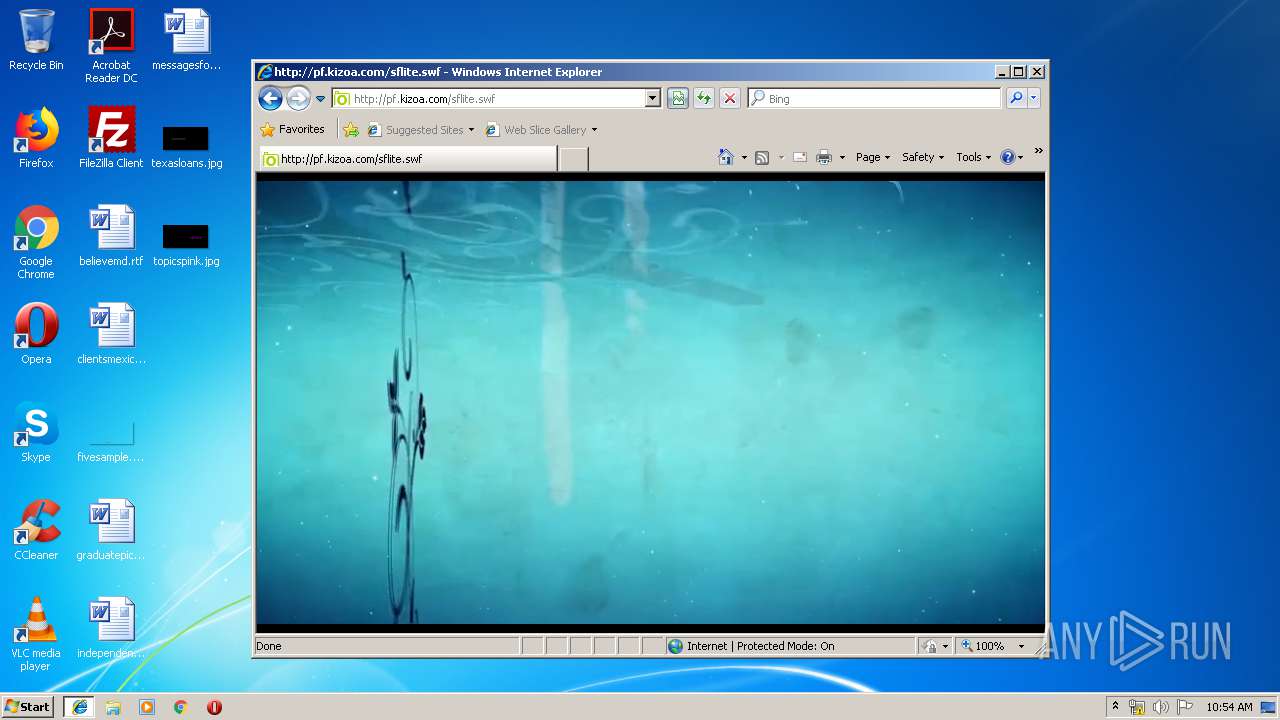
Task: Refresh the page with the green arrows icon
Action: pos(704,98)
